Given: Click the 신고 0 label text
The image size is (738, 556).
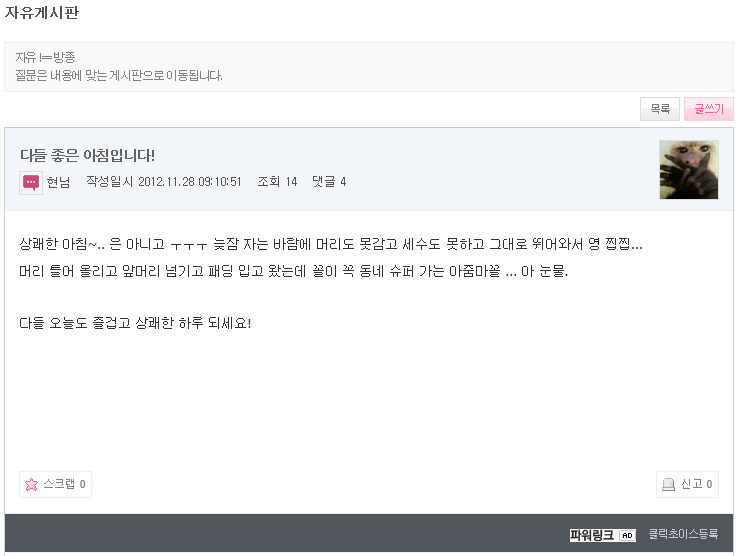Looking at the screenshot, I should [x=697, y=484].
